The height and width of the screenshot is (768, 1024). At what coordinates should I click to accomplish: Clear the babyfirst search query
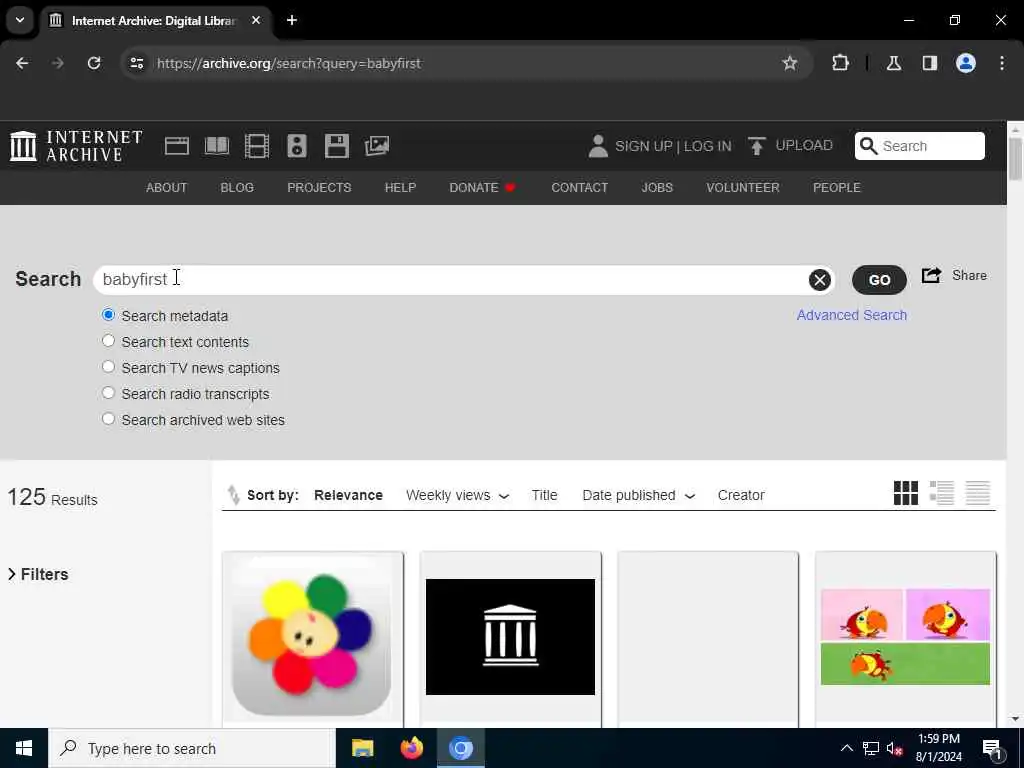(x=820, y=280)
